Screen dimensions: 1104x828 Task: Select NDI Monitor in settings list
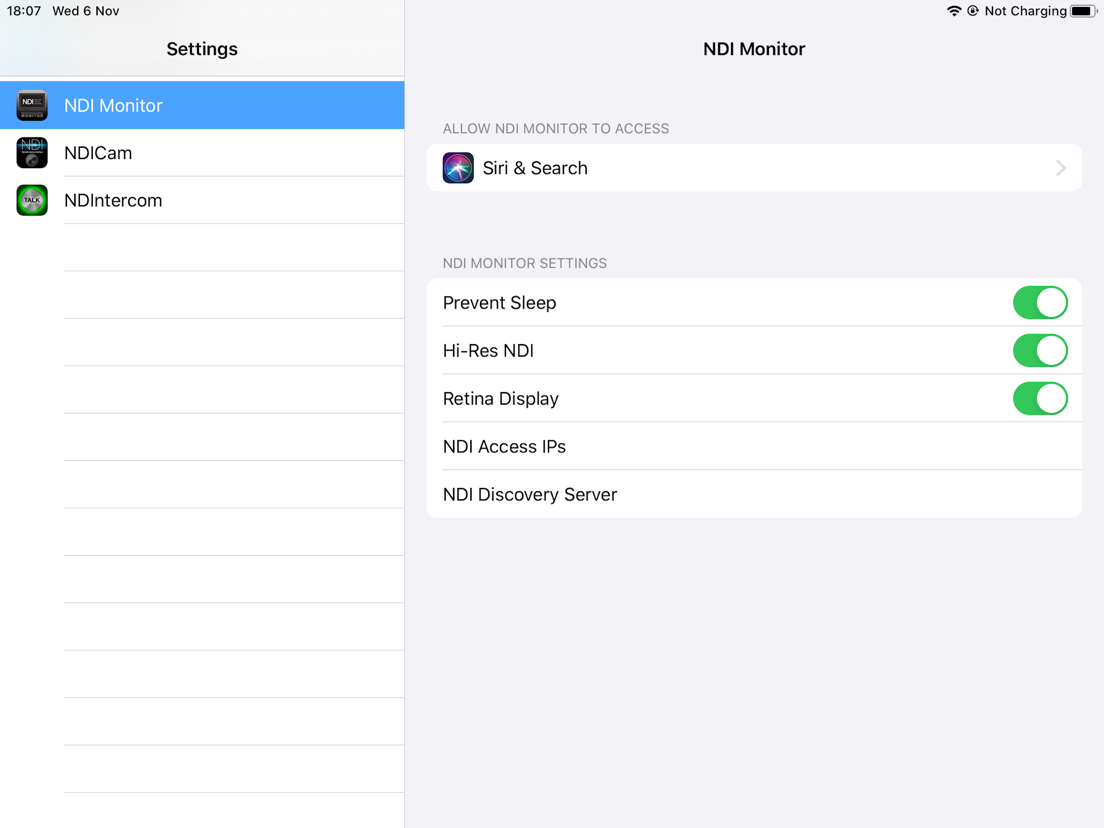coord(202,106)
